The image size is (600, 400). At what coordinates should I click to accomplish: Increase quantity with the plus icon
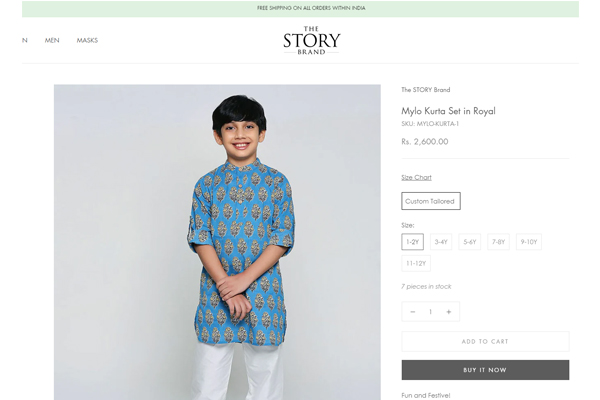448,312
